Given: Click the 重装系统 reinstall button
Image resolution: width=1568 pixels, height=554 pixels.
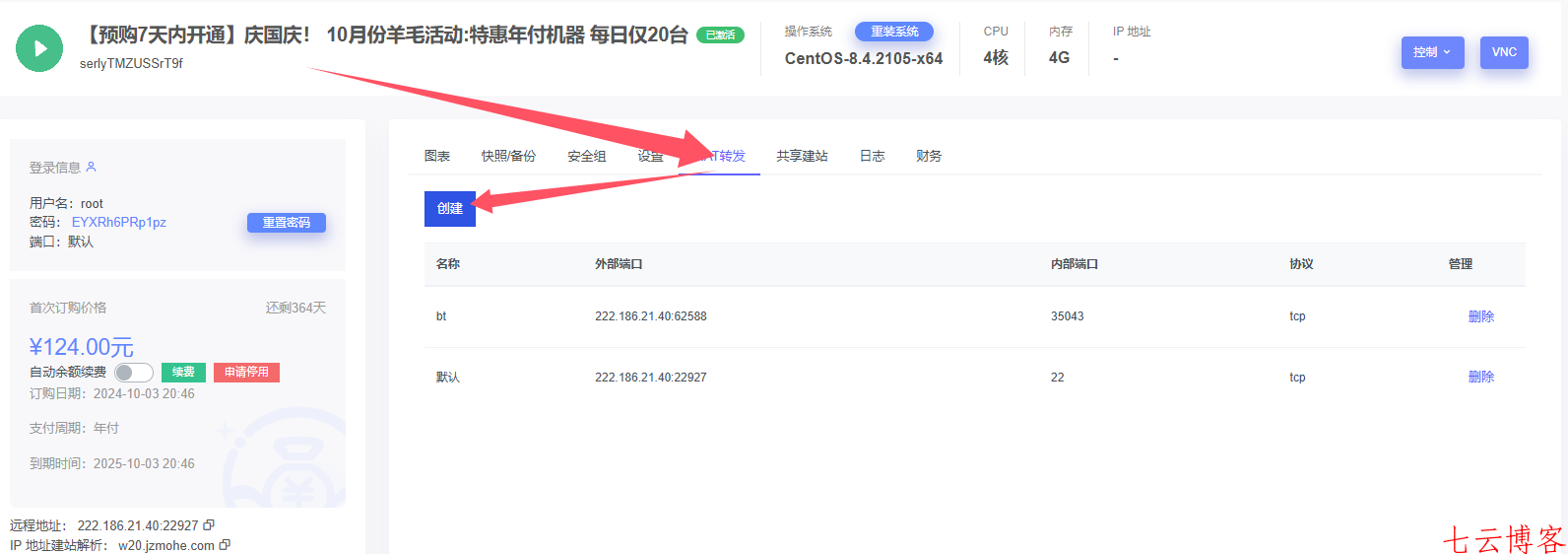Looking at the screenshot, I should pyautogui.click(x=893, y=32).
